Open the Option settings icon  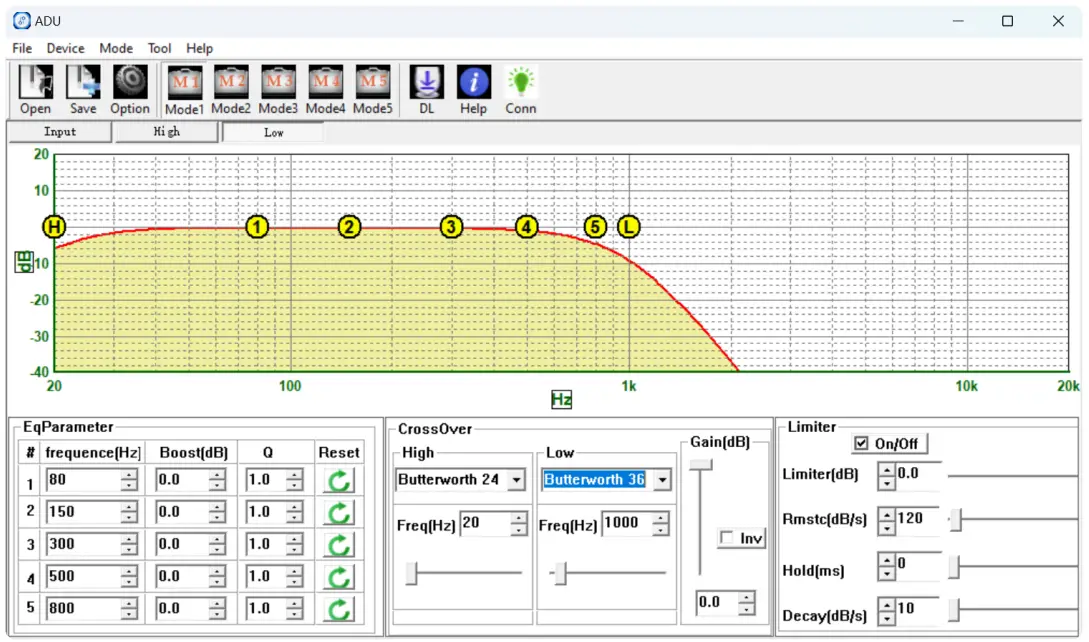(130, 83)
